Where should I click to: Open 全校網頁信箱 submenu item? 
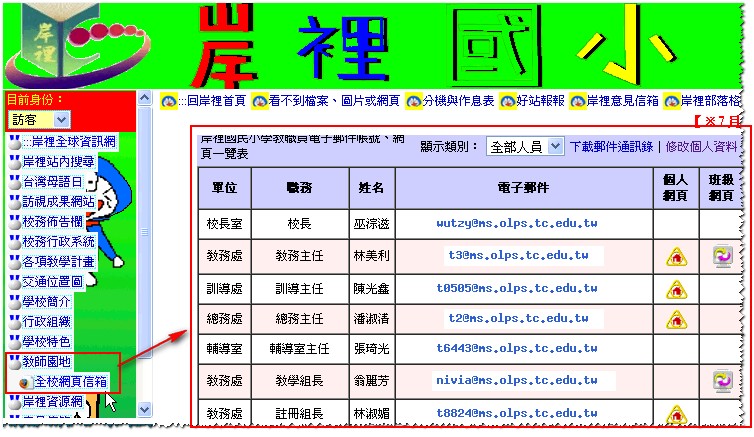[x=71, y=382]
